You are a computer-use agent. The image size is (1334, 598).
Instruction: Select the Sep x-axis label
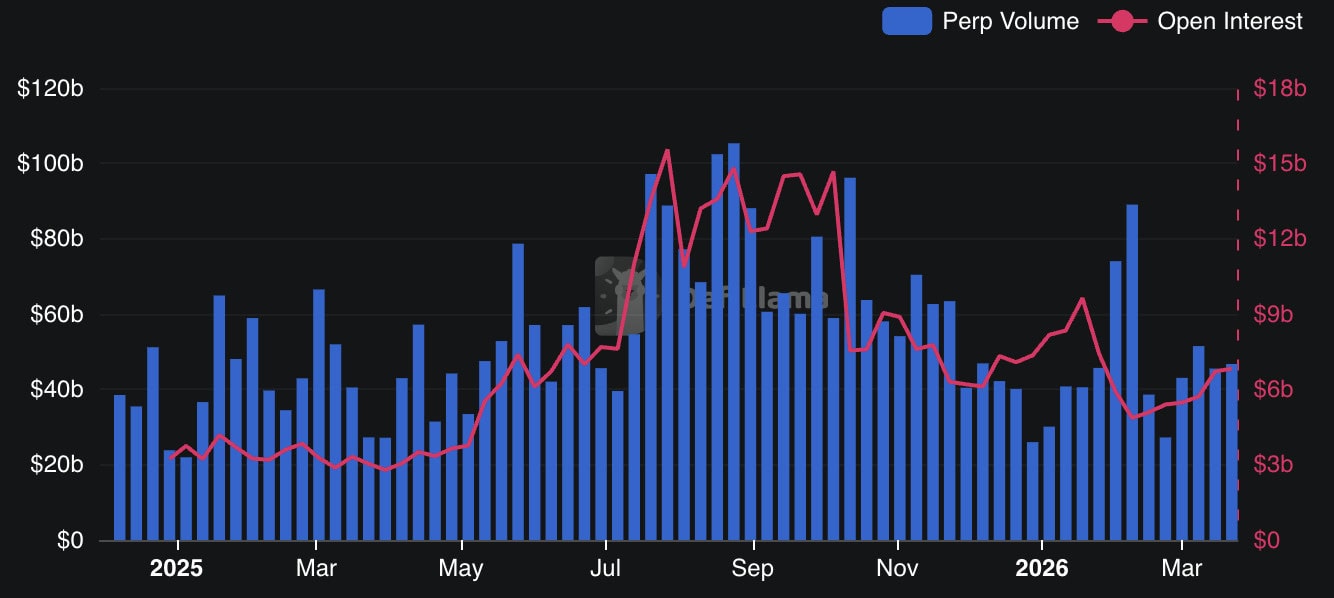(x=752, y=569)
